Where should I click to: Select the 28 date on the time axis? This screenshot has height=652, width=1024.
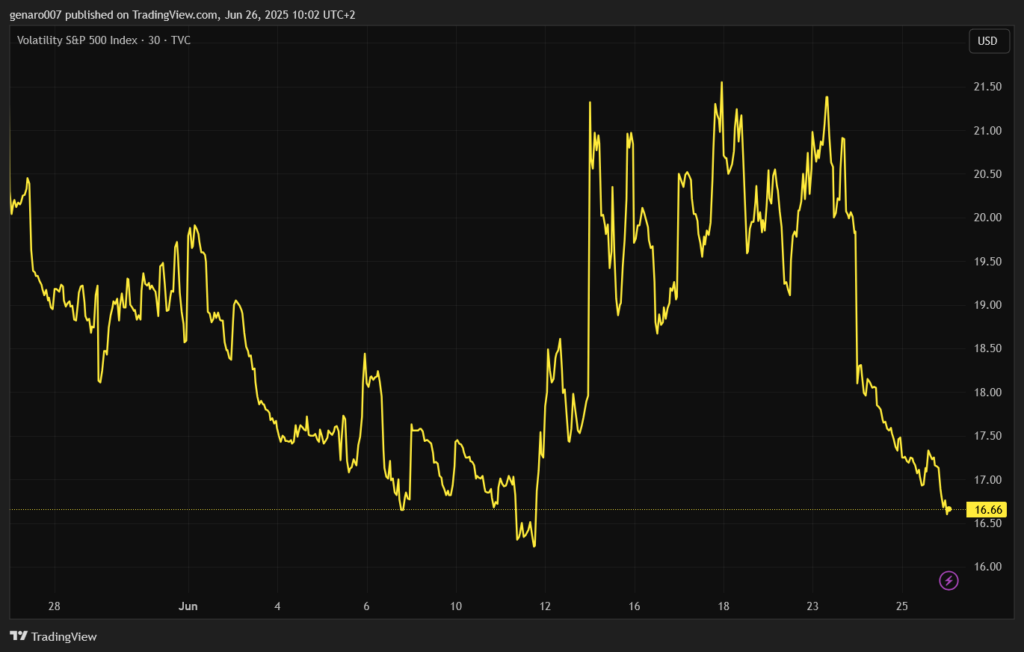(54, 606)
